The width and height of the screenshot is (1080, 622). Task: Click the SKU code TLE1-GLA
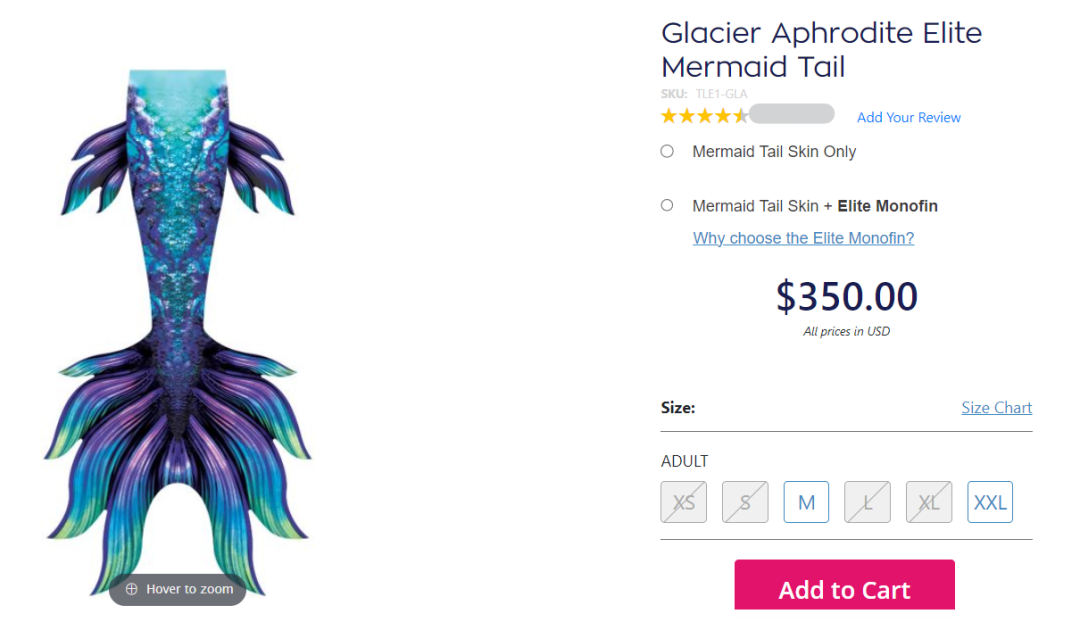(721, 94)
